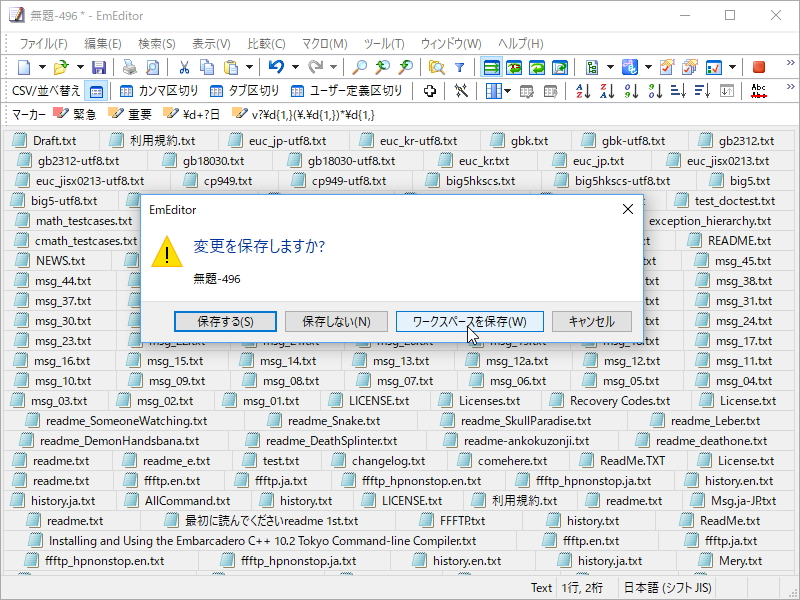Open the ツール(T) menu
800x600 pixels.
pos(384,44)
